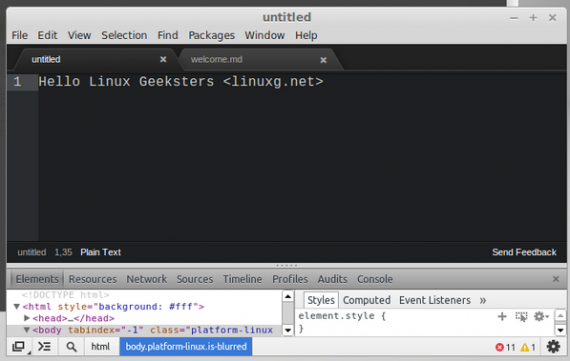
Task: Toggle element state selector icon
Action: [x=521, y=316]
